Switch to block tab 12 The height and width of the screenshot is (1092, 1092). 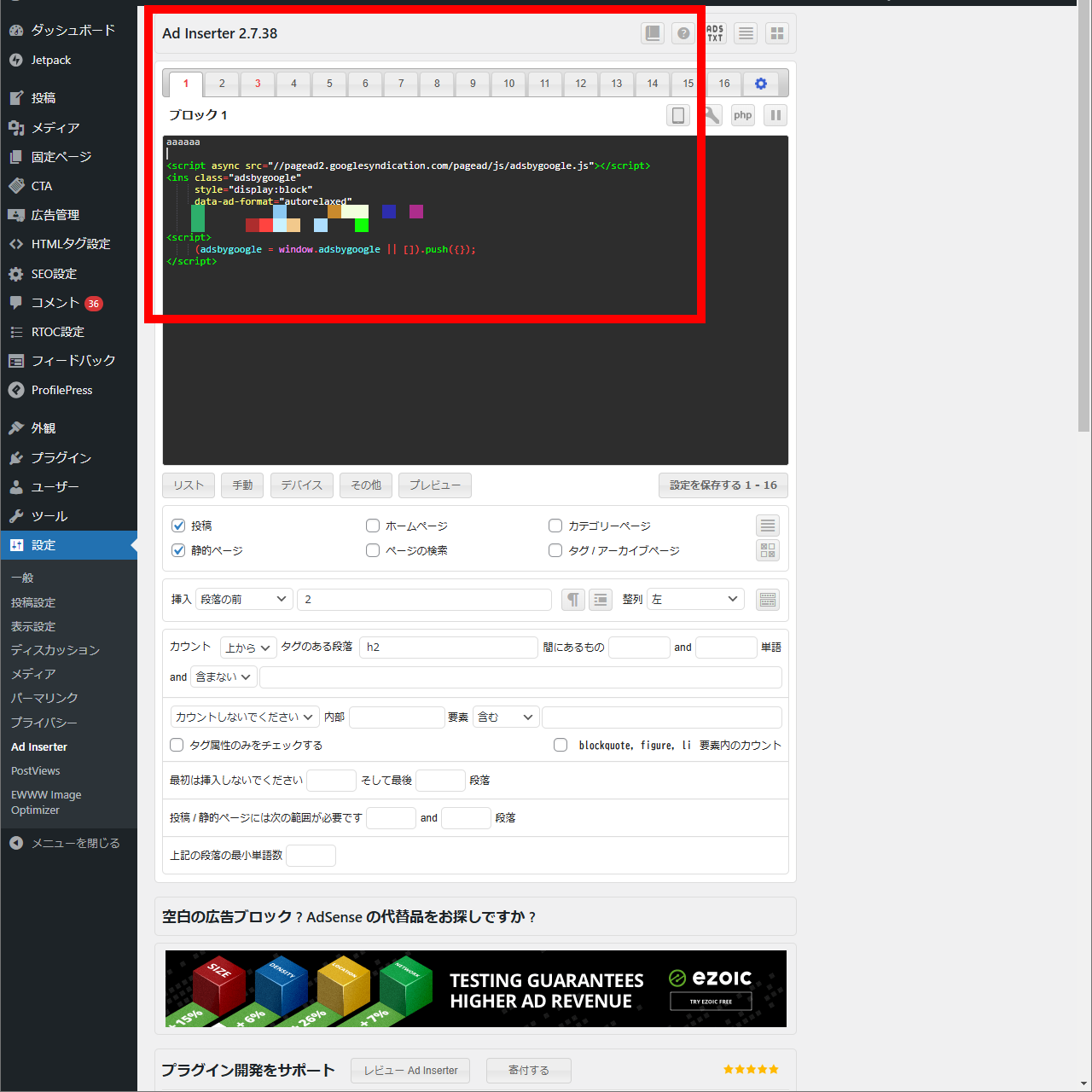581,84
